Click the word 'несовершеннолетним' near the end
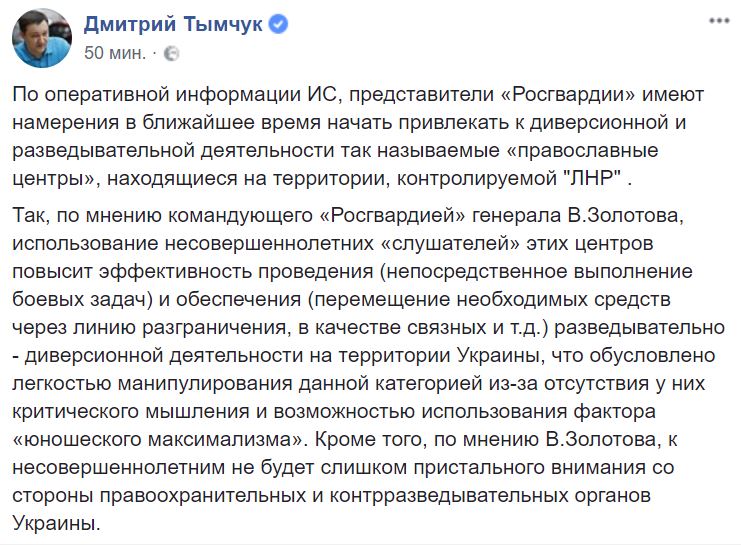 [119, 467]
